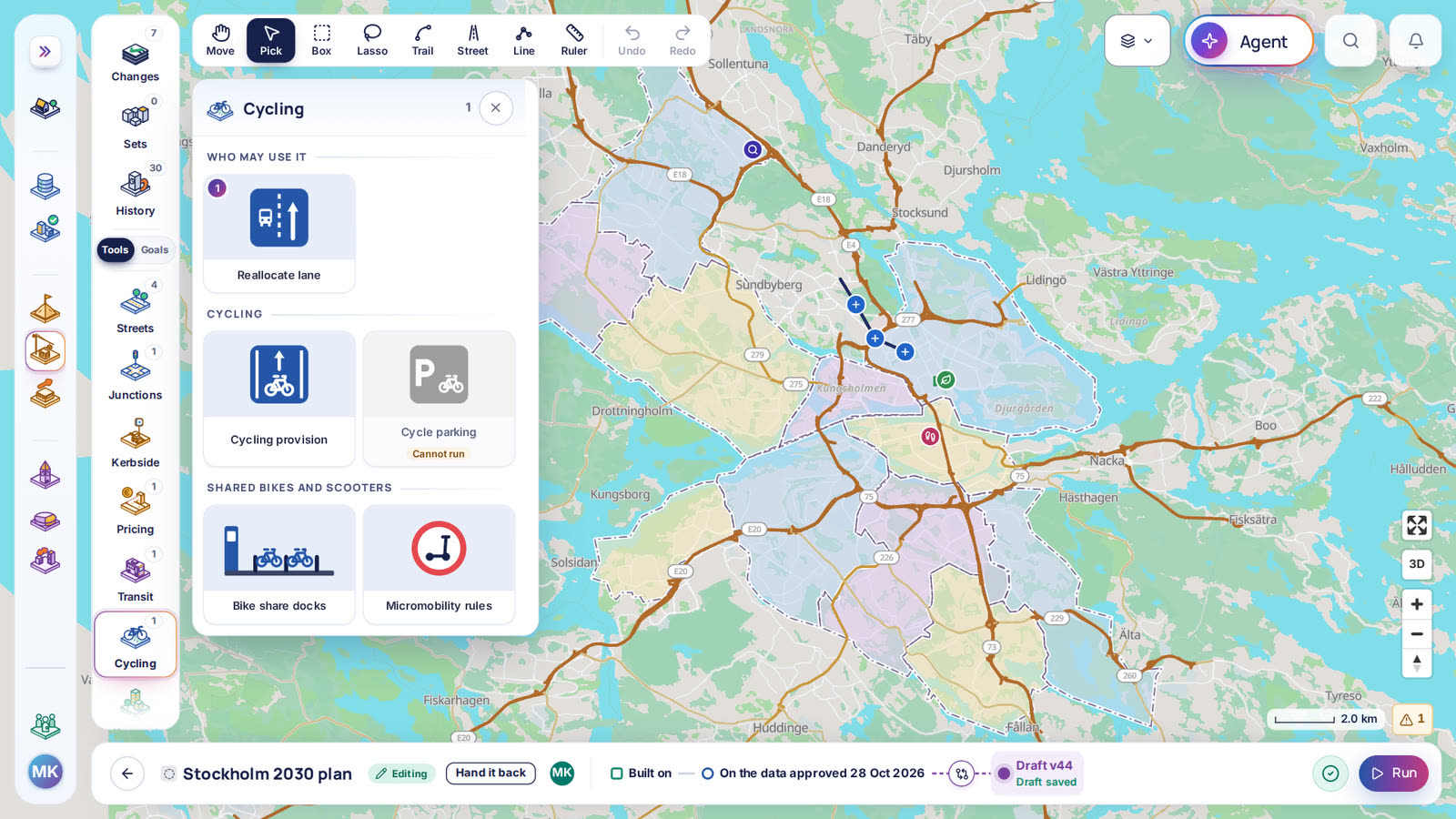
Task: Select the Box selection tool
Action: (321, 41)
